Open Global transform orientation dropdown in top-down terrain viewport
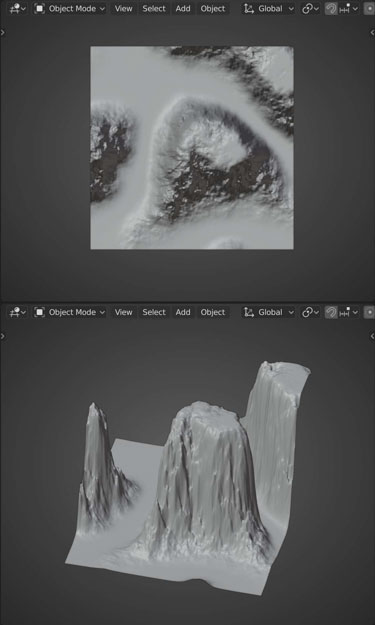This screenshot has width=375, height=625. [x=269, y=8]
